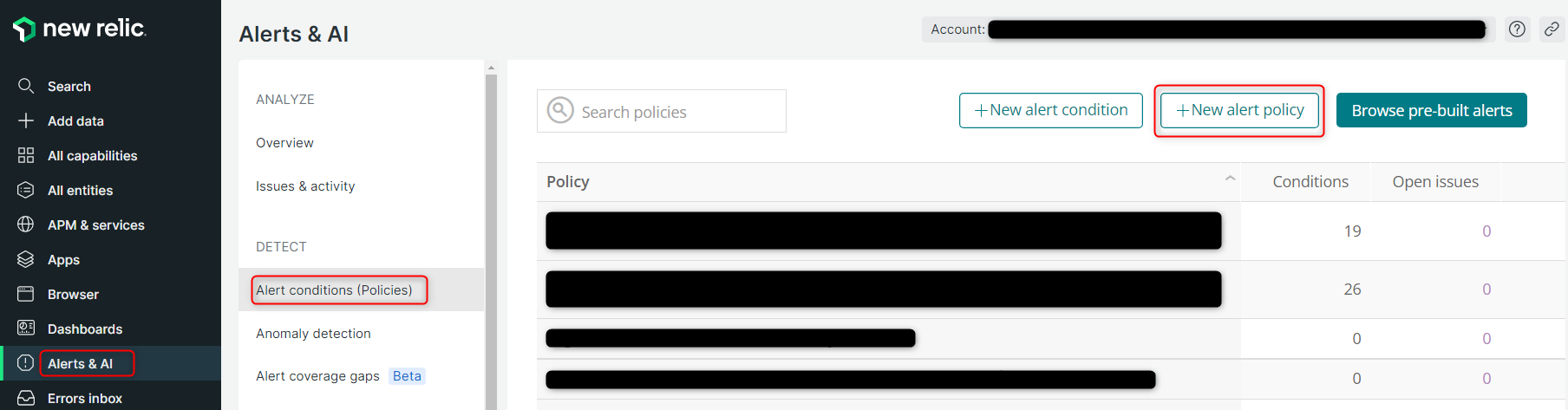
Task: Click the Add data plus icon
Action: click(x=26, y=120)
